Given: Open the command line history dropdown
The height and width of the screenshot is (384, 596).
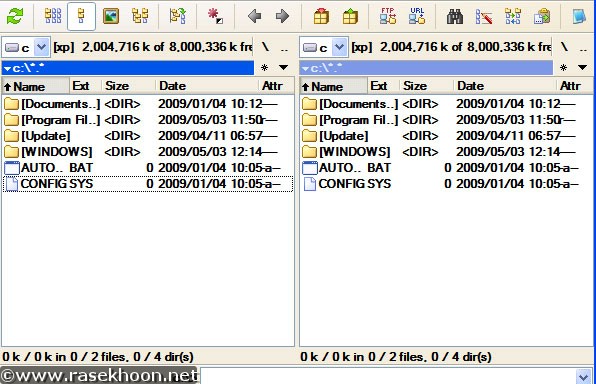Looking at the screenshot, I should pos(583,376).
